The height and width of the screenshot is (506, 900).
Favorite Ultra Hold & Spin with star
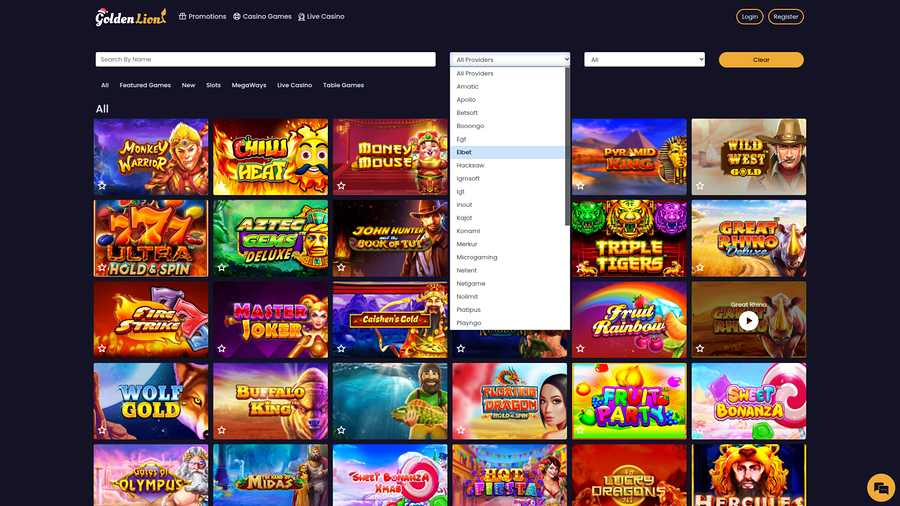click(102, 267)
